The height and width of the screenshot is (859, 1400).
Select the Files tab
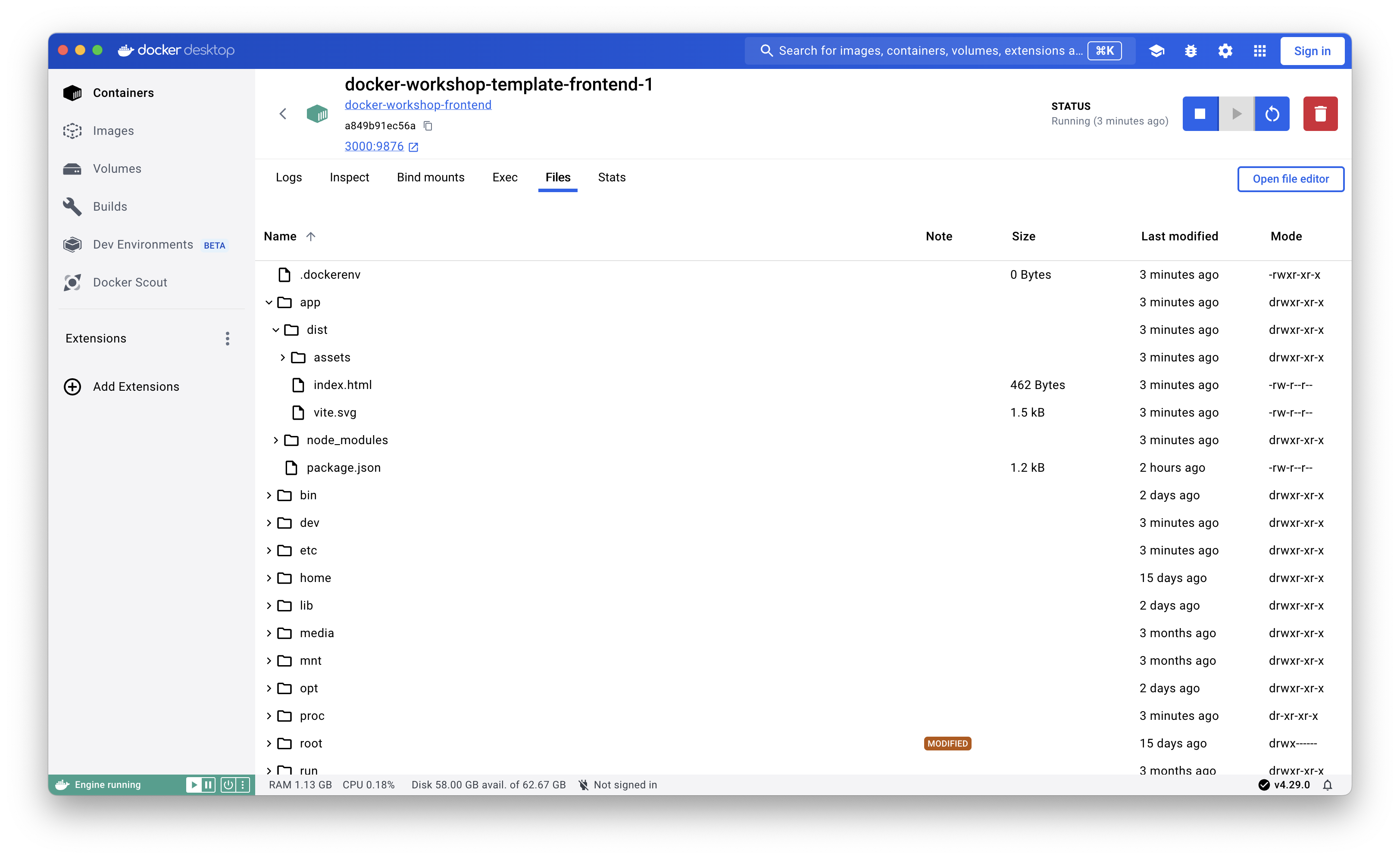click(x=558, y=177)
